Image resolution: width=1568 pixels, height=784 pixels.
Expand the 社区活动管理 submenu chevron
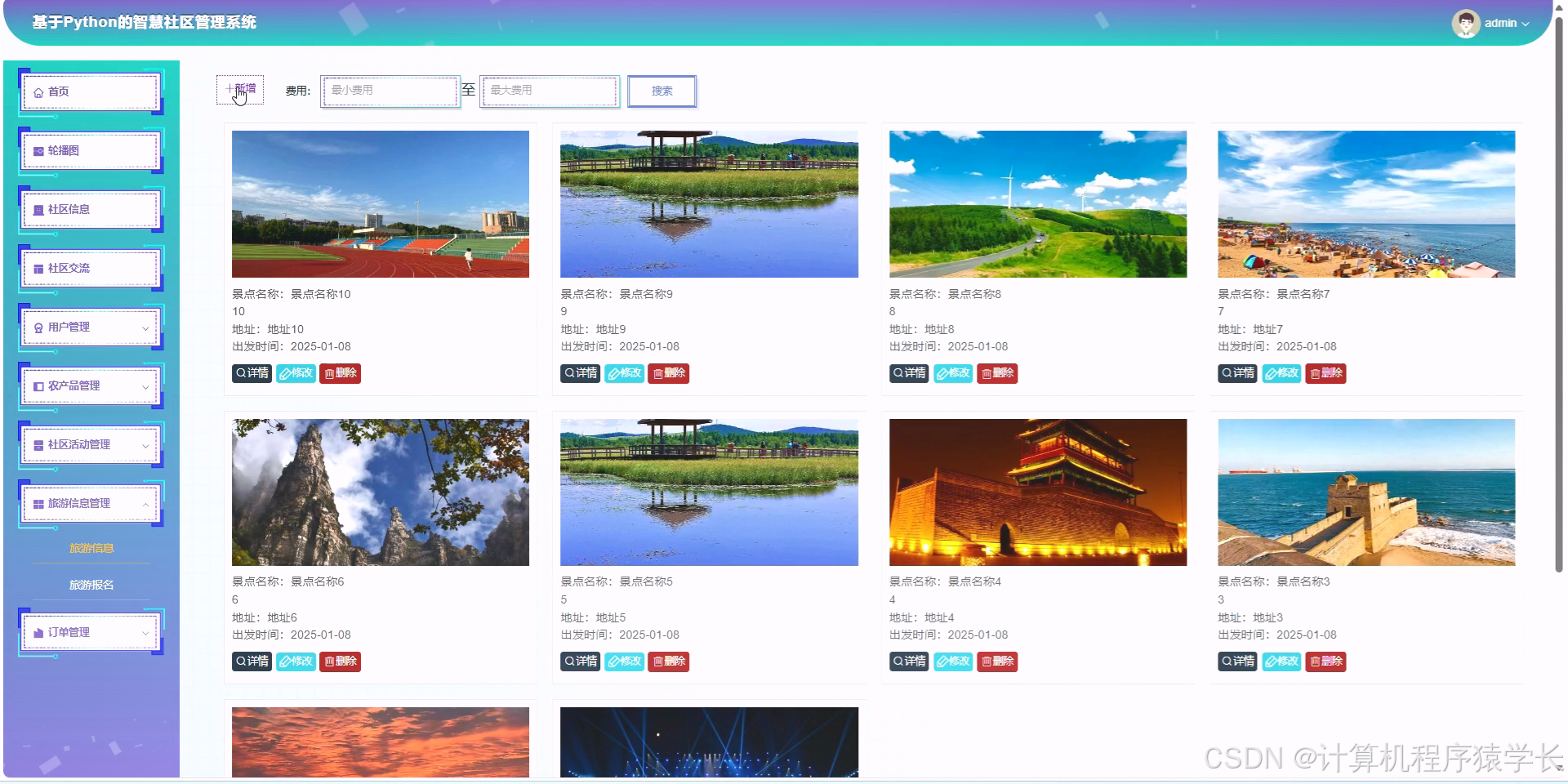point(145,446)
